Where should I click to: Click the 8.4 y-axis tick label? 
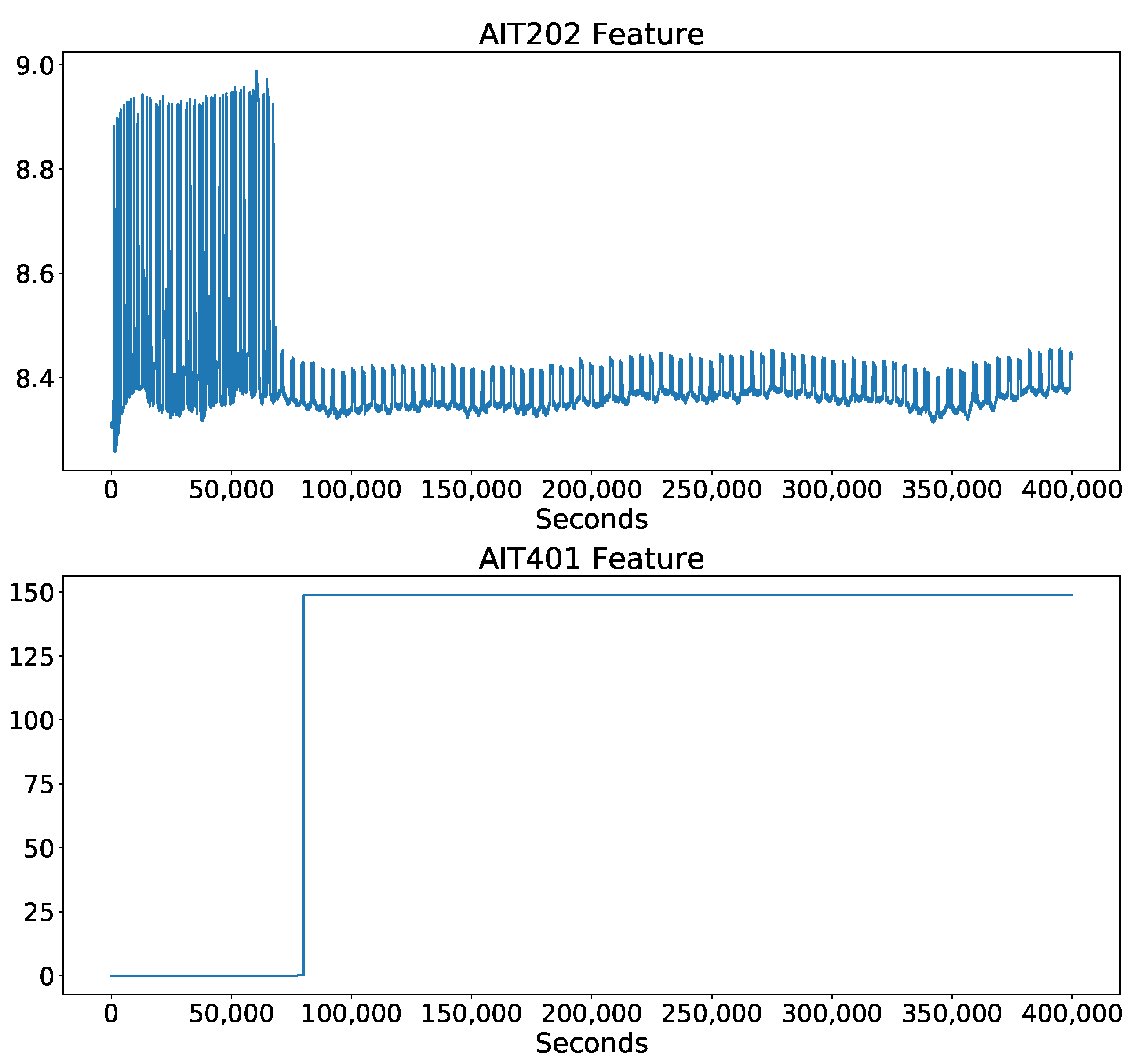pos(34,379)
